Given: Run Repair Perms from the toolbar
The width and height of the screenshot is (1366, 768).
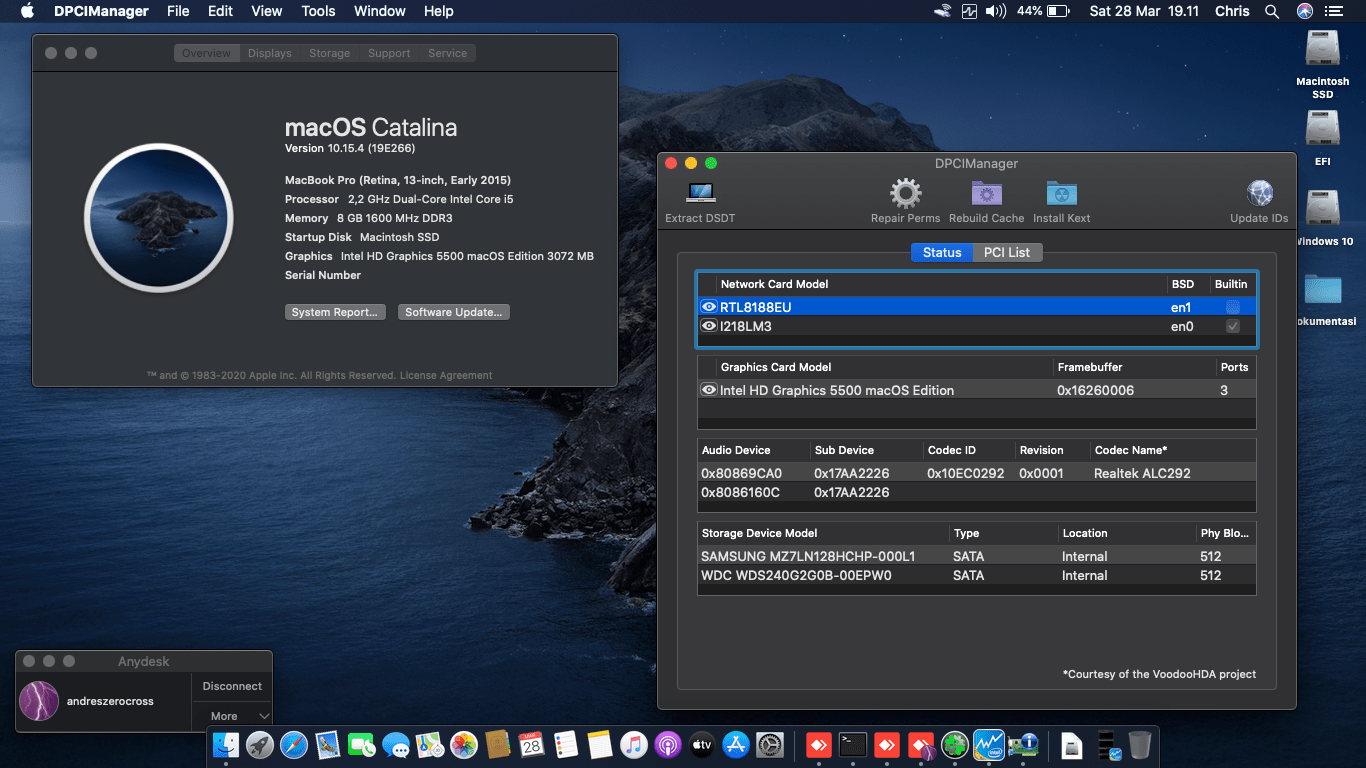Looking at the screenshot, I should pyautogui.click(x=905, y=194).
